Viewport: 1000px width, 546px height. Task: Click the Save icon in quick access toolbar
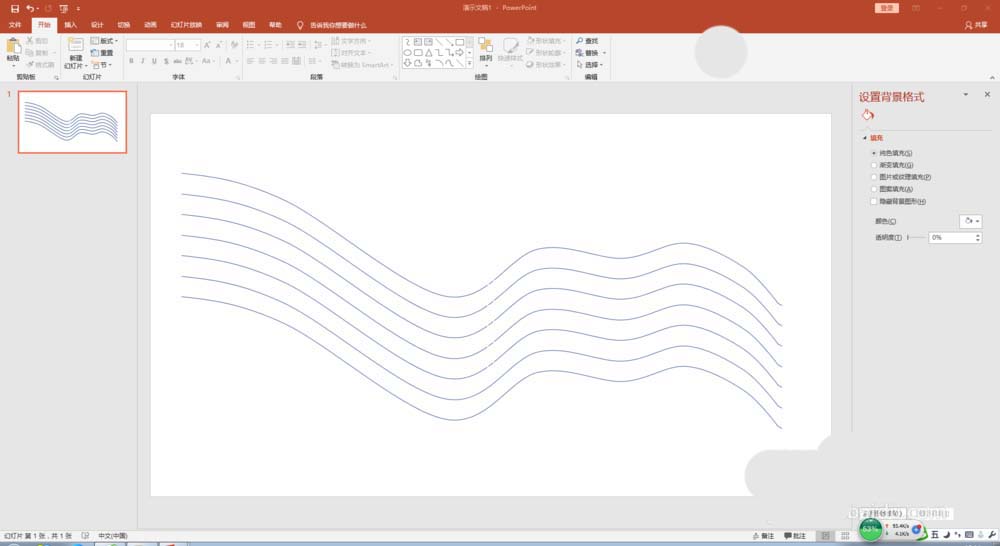[x=14, y=8]
